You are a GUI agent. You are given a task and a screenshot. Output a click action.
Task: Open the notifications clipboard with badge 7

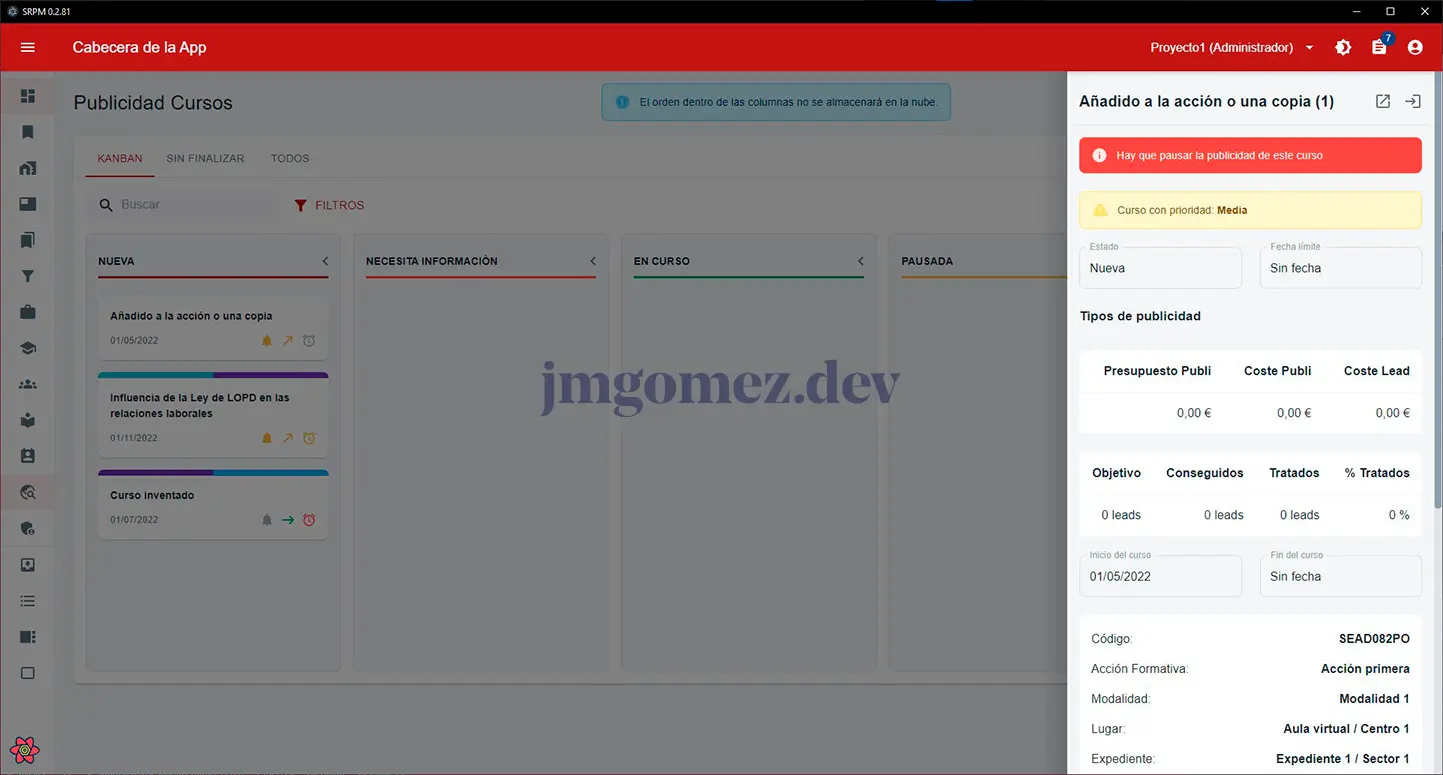1379,47
